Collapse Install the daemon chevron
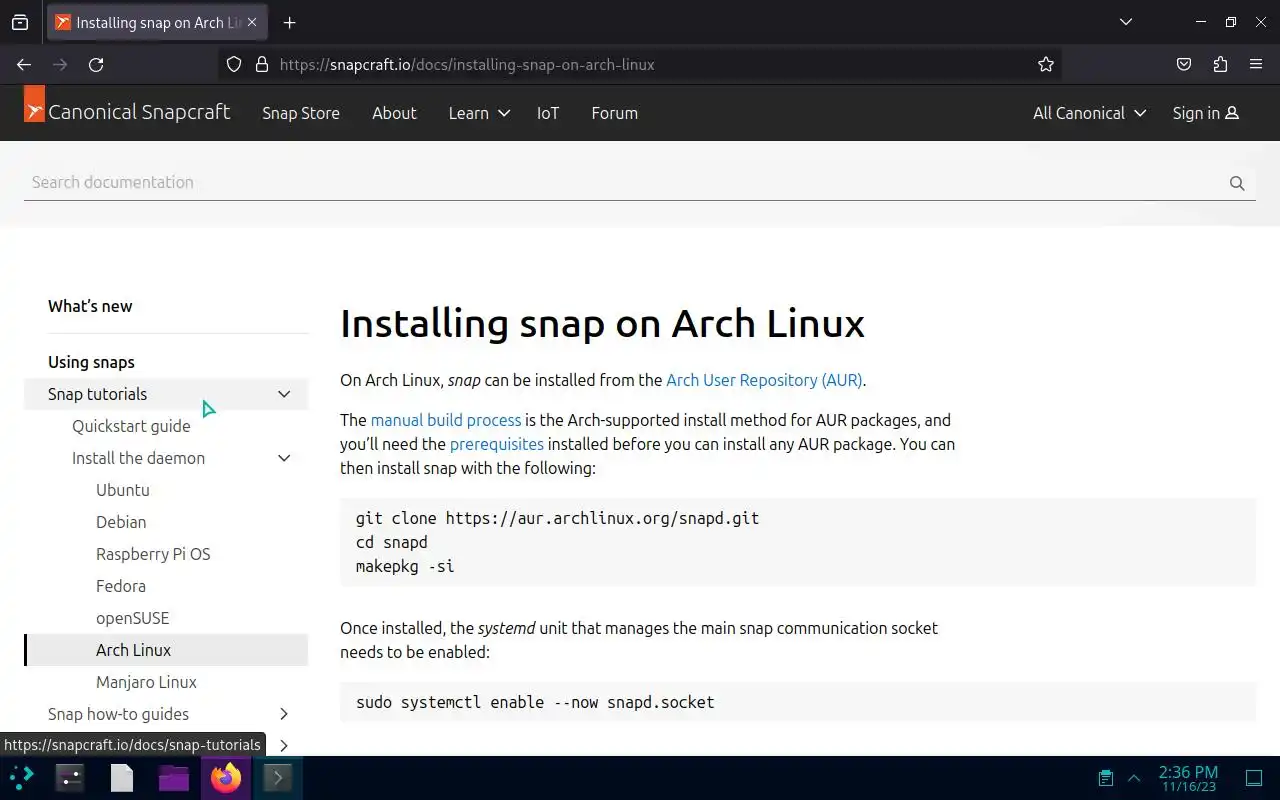 pyautogui.click(x=284, y=458)
